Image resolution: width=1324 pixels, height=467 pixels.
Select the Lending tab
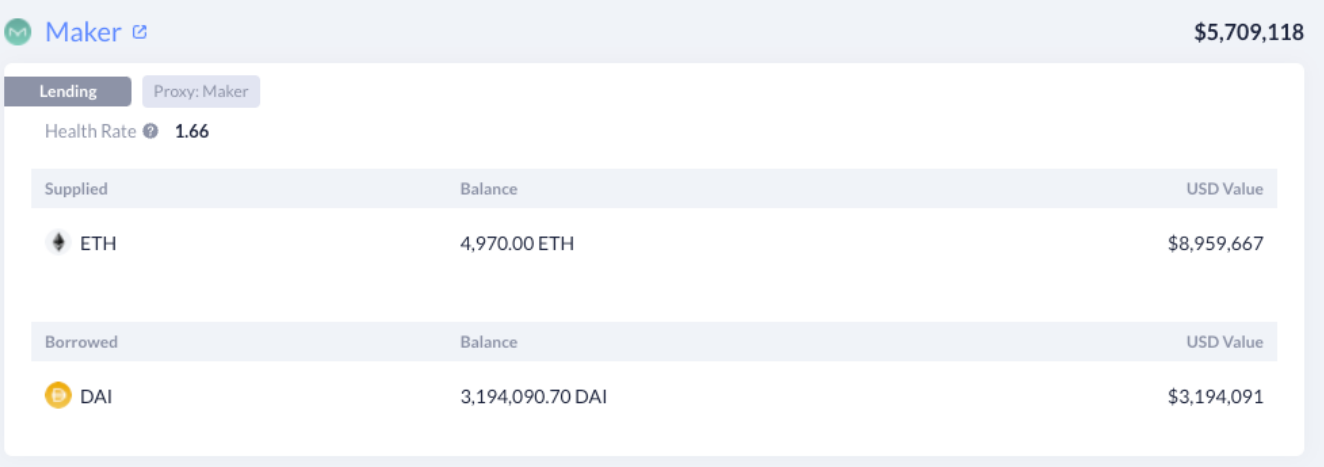(x=68, y=92)
